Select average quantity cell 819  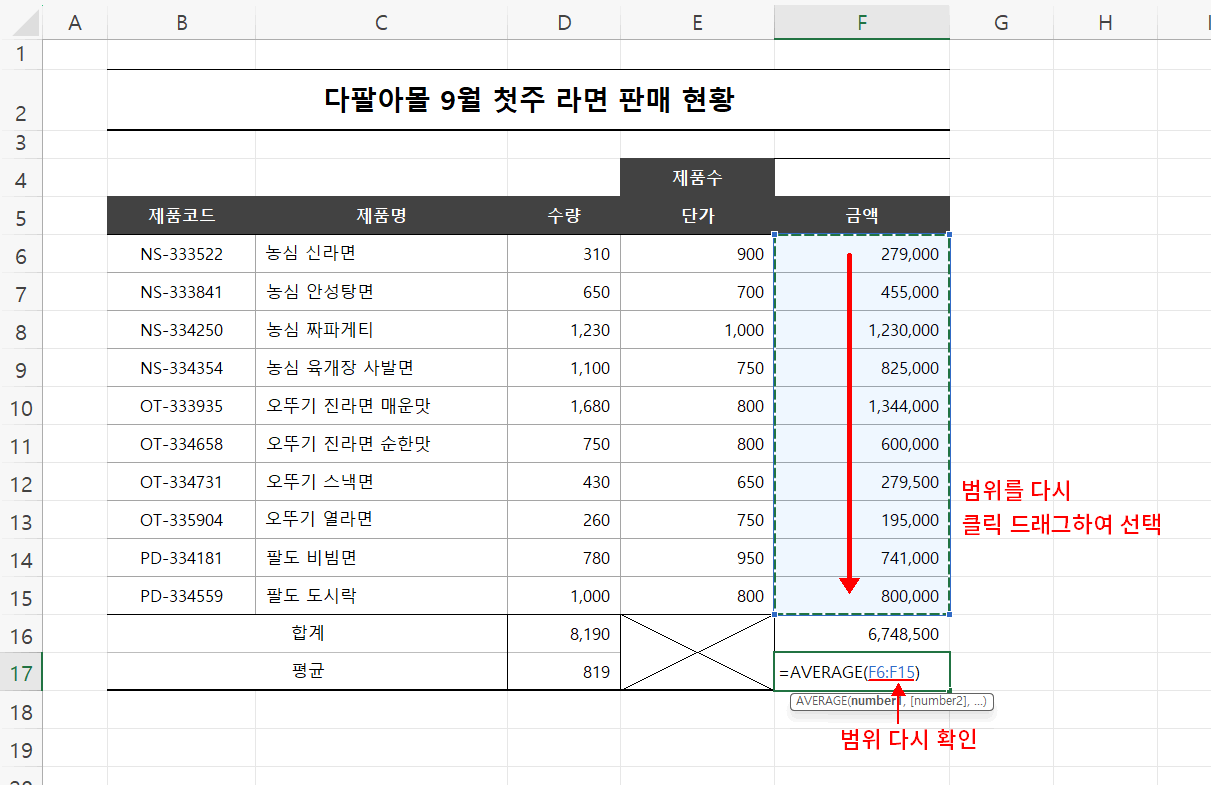coord(564,672)
